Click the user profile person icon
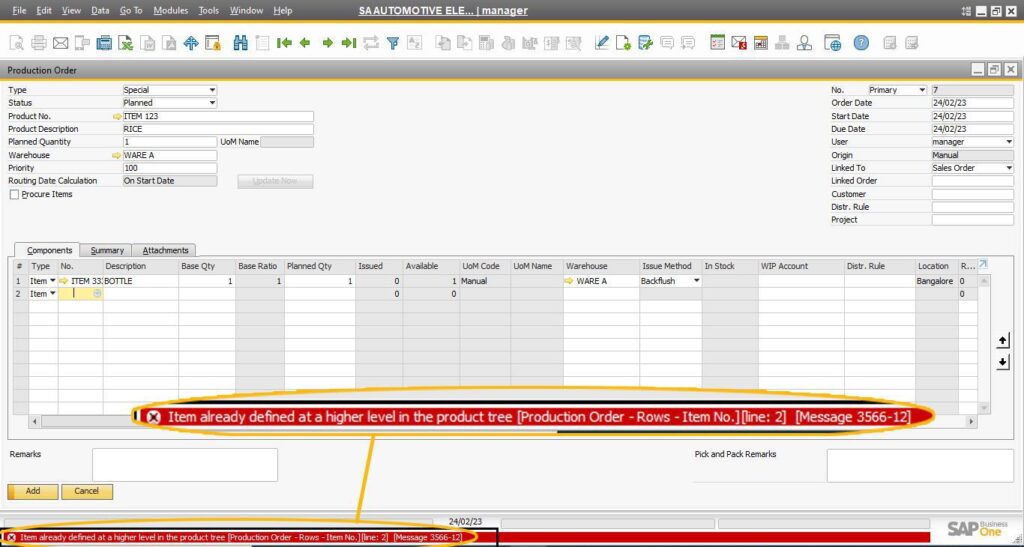The image size is (1024, 547). coord(805,43)
